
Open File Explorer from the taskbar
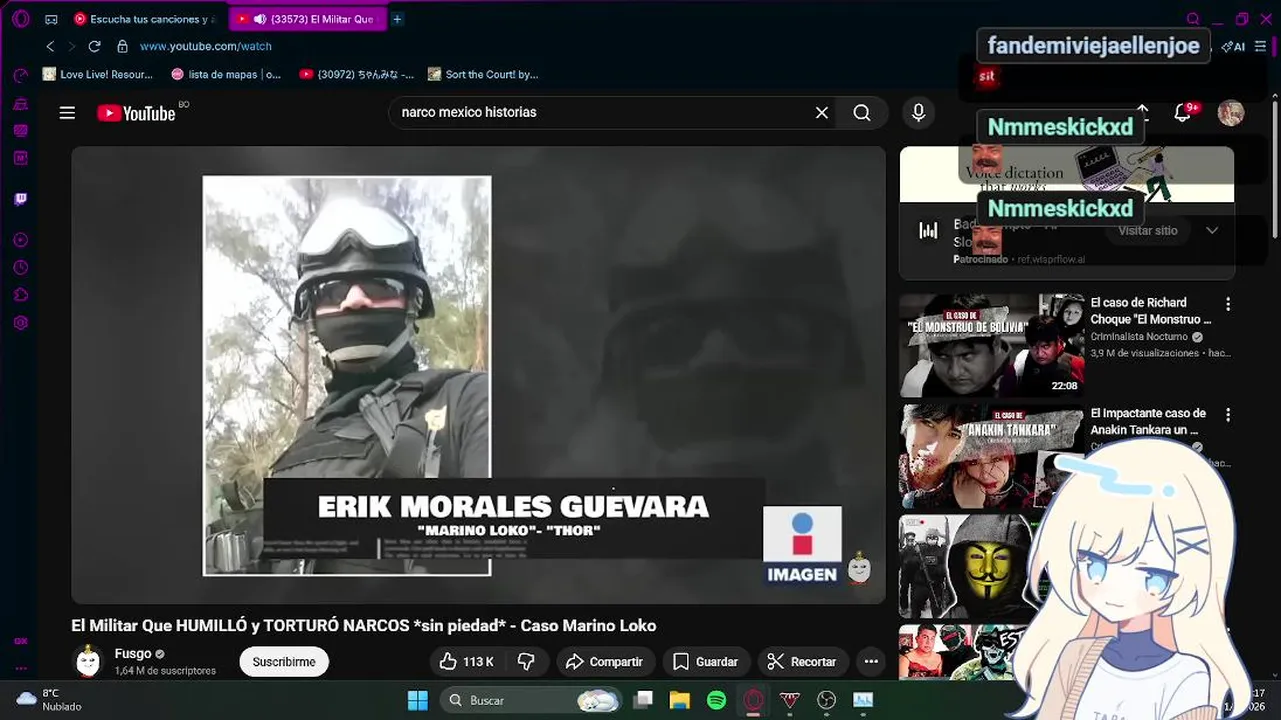pyautogui.click(x=680, y=700)
